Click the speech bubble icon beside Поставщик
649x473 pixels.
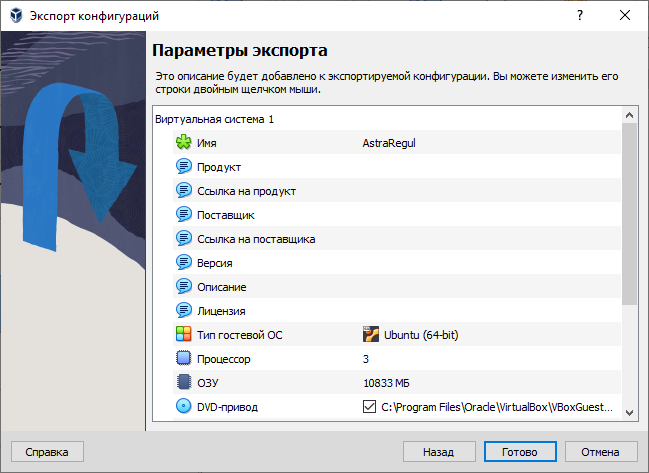pos(184,215)
